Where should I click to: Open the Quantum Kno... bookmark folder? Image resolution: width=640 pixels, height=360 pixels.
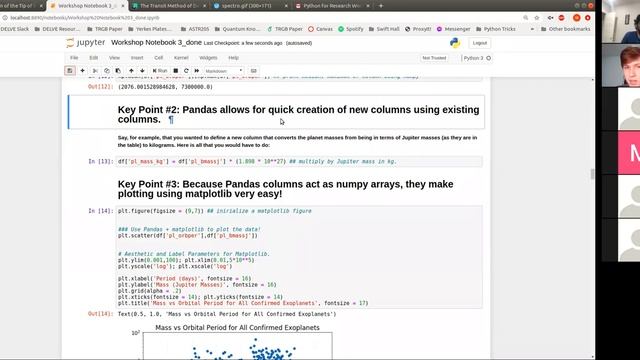point(237,29)
